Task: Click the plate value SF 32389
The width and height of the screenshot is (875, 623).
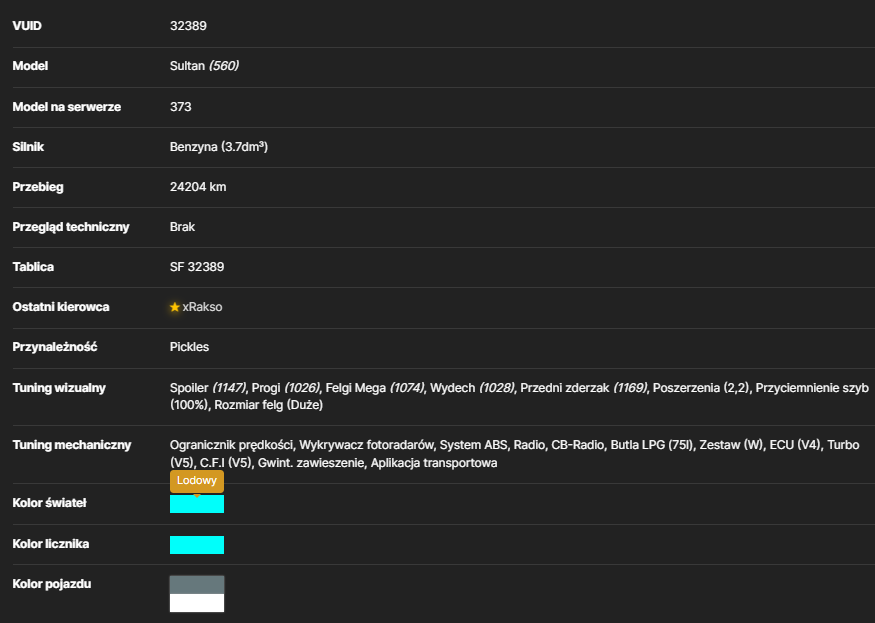Action: pyautogui.click(x=197, y=267)
